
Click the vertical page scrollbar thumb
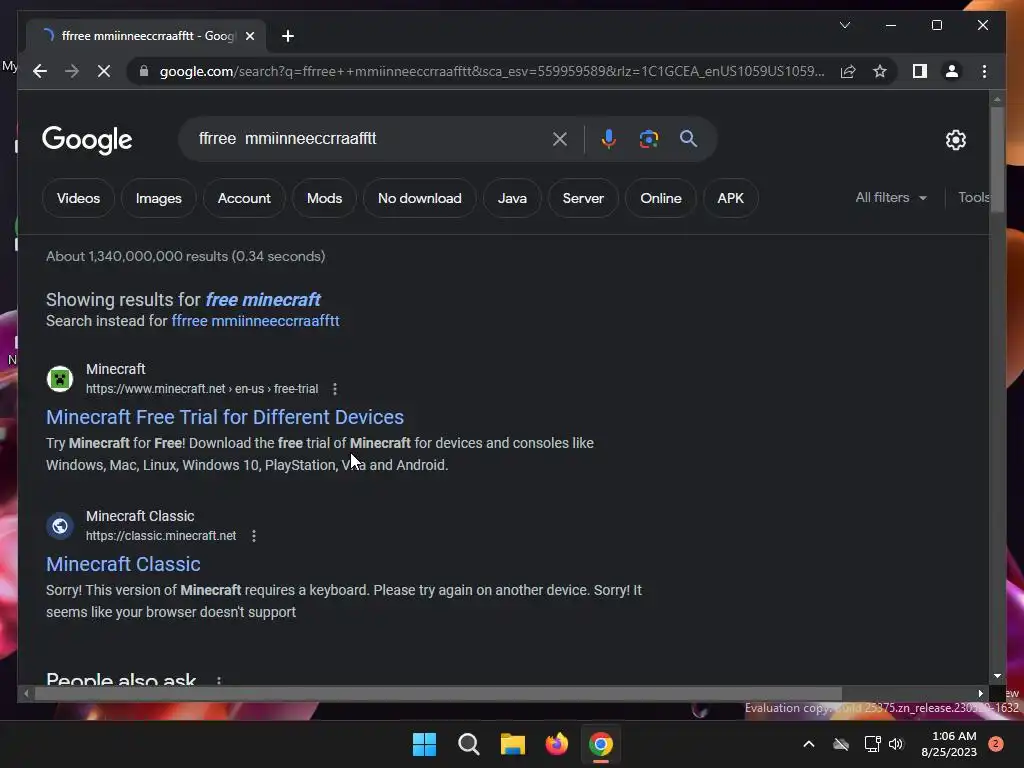click(997, 159)
